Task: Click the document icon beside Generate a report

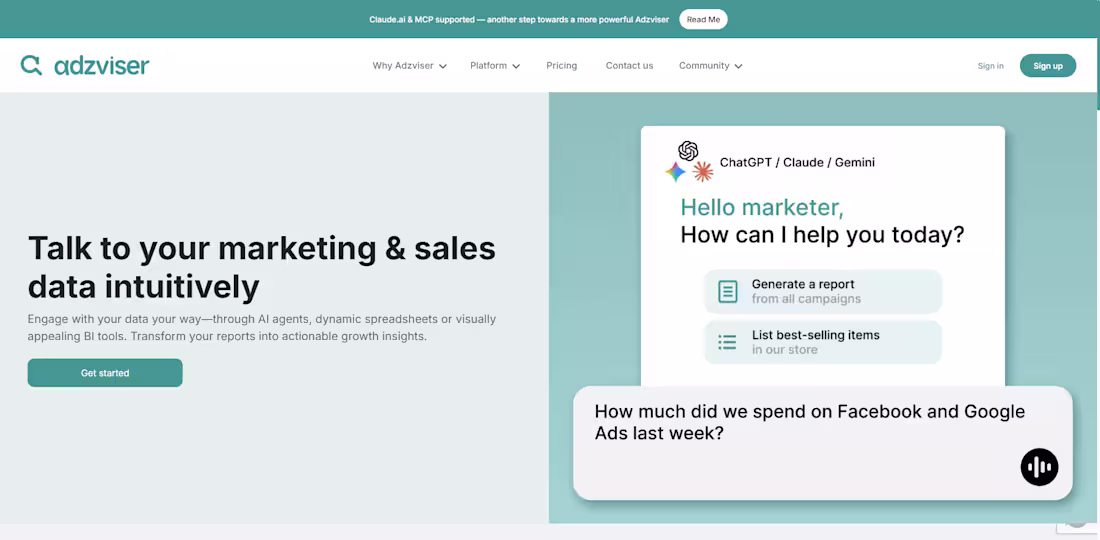Action: point(727,292)
